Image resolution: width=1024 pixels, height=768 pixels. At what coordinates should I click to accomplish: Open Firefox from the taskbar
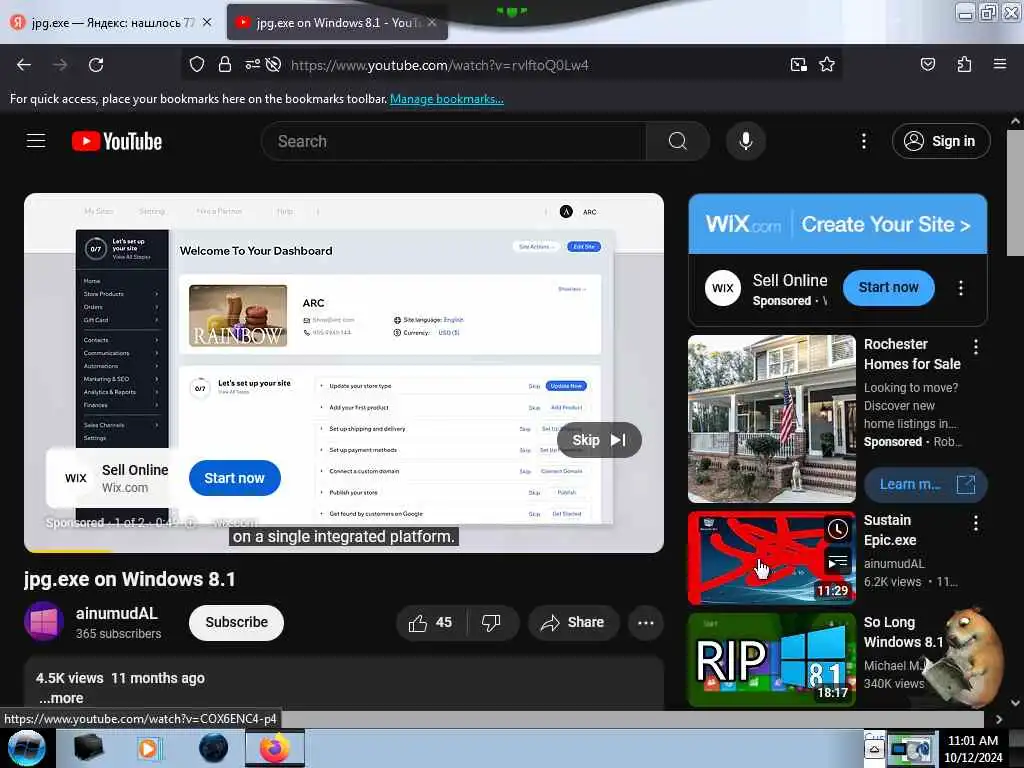click(x=275, y=748)
